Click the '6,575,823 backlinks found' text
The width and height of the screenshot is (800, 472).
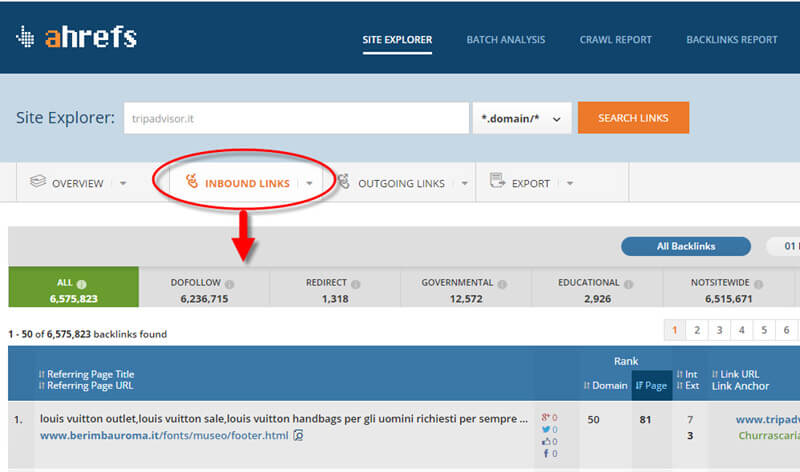[x=107, y=334]
